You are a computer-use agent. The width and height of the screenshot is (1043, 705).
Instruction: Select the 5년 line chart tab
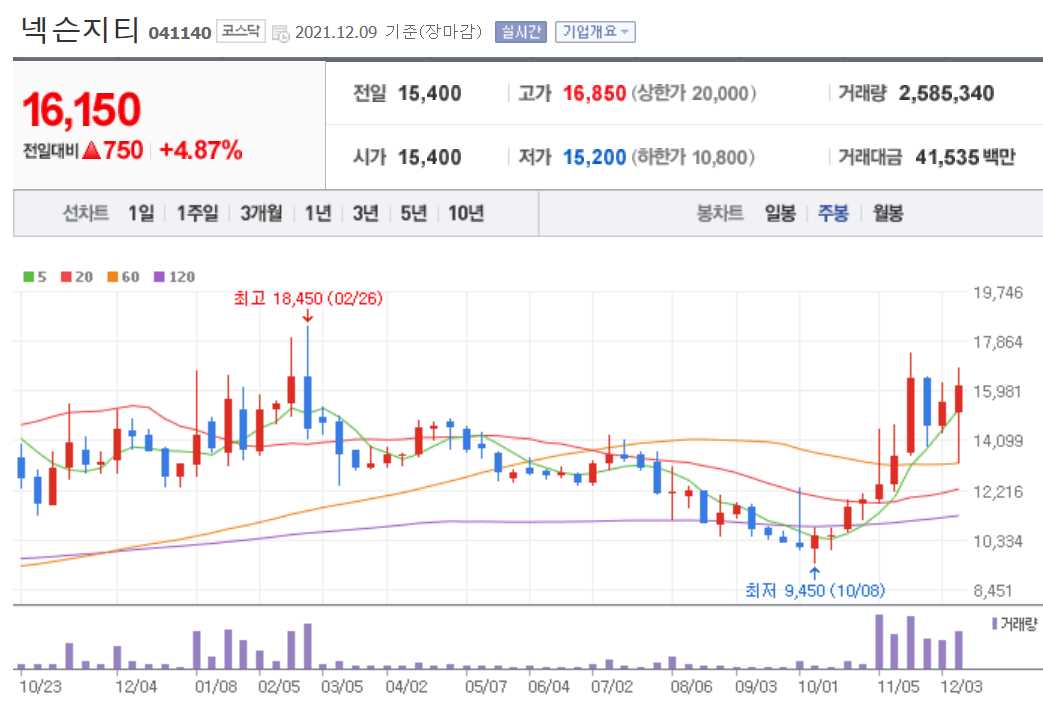(413, 213)
